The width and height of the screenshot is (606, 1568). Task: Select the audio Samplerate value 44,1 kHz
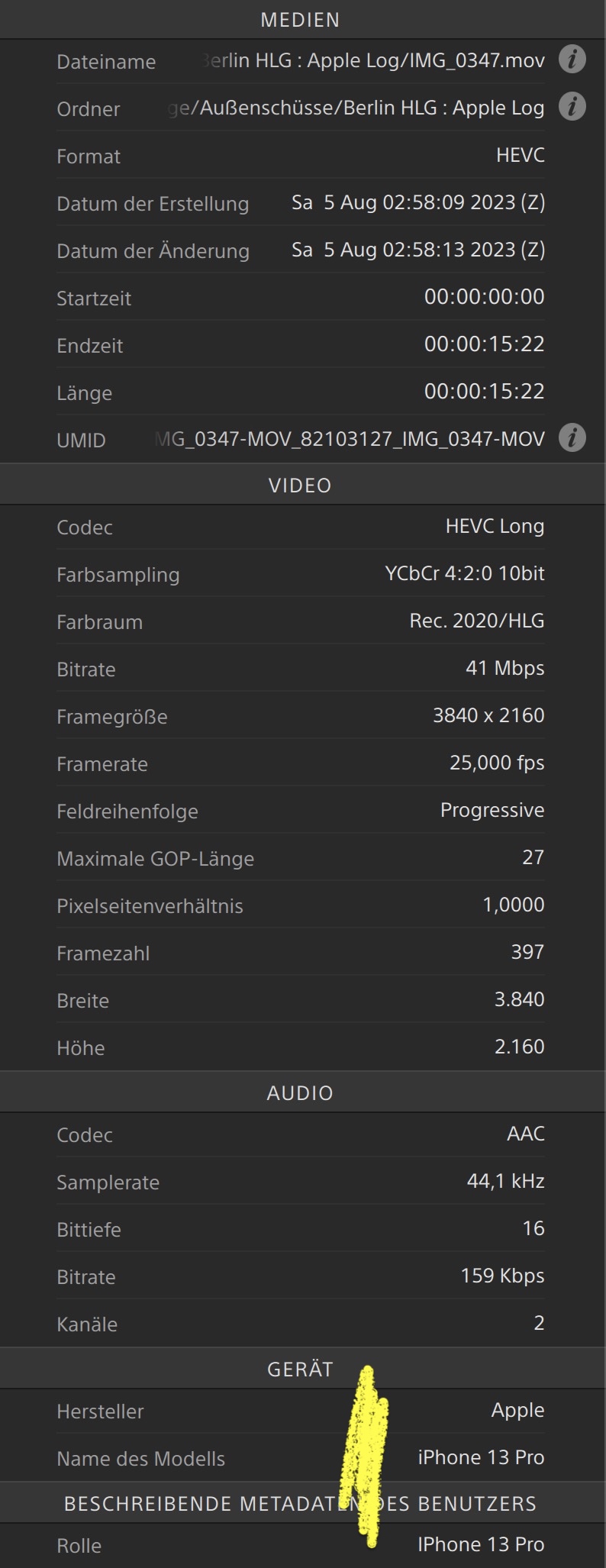(506, 1181)
